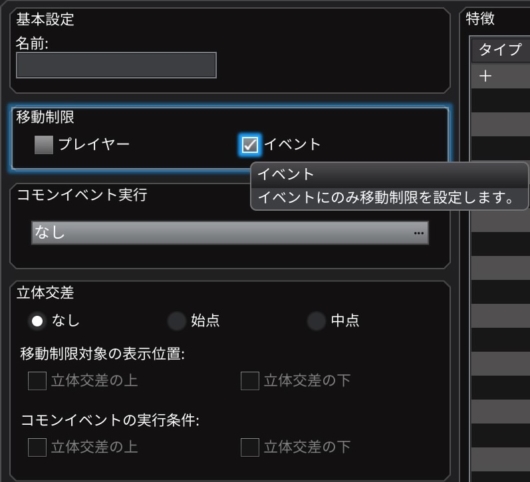
Task: Click the 特徴 panel title
Action: (x=480, y=19)
